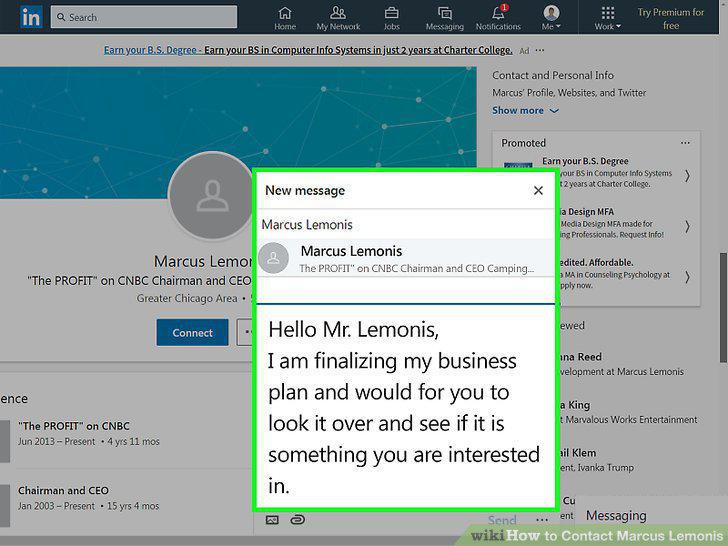728x546 pixels.
Task: Open the Promoted panel ellipsis menu
Action: pos(685,143)
